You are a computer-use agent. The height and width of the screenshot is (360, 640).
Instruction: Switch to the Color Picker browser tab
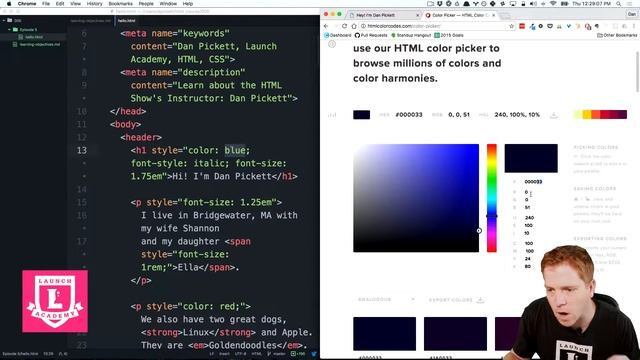point(459,15)
